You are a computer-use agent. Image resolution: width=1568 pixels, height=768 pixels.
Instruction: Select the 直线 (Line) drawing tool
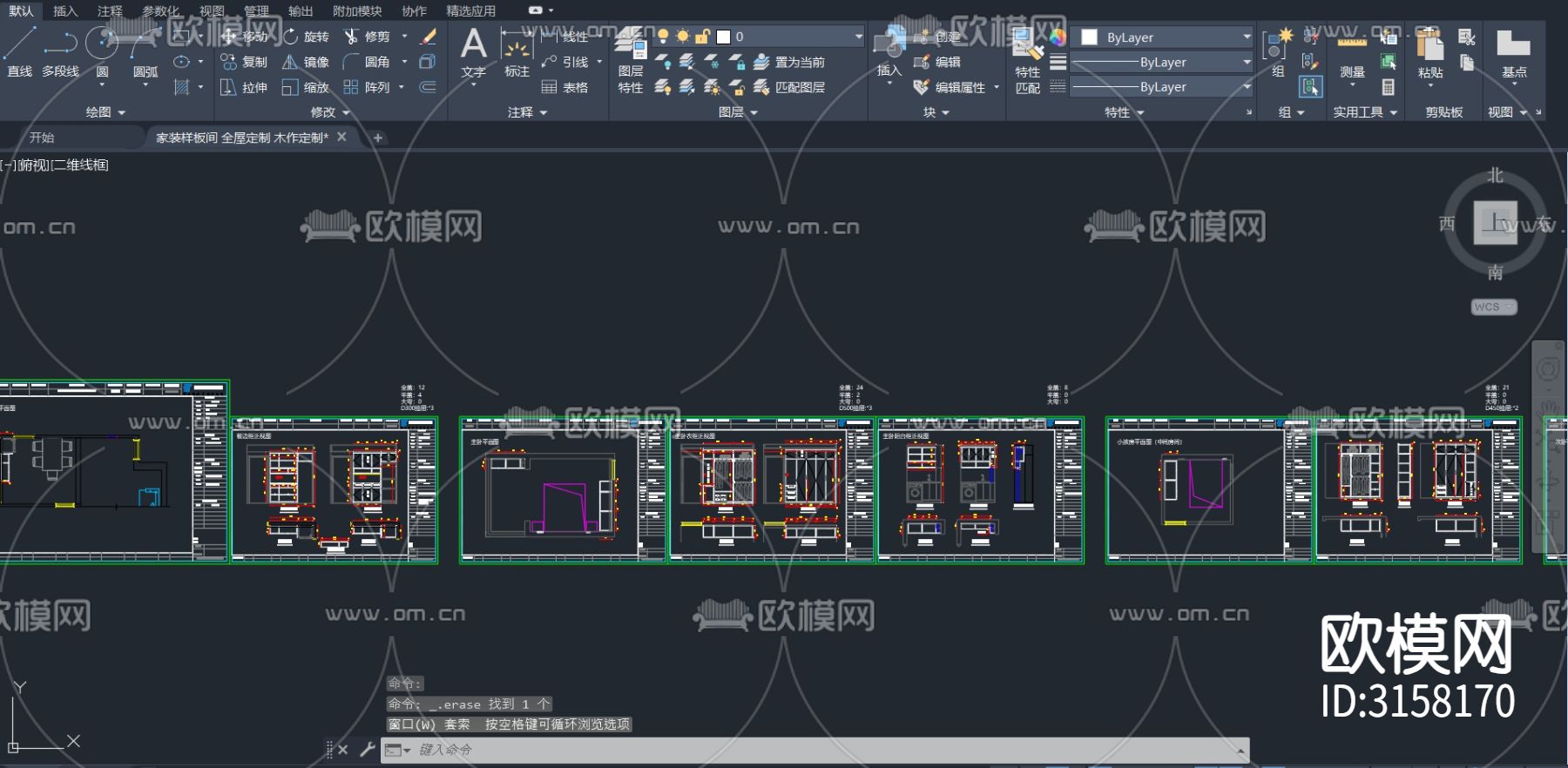(x=19, y=51)
